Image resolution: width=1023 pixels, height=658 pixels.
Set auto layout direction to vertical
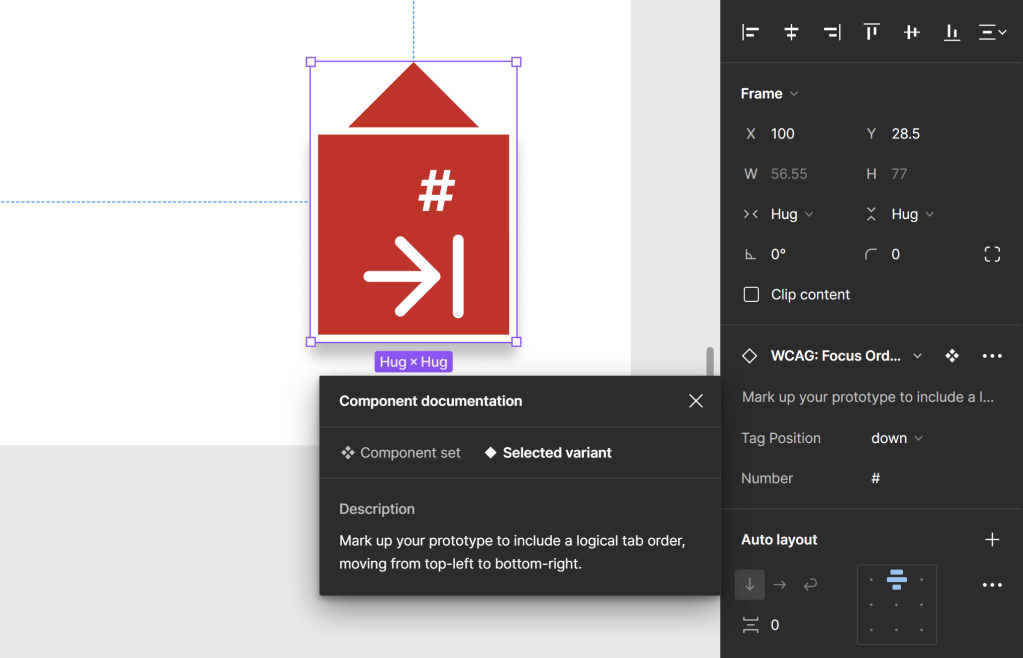coord(750,585)
